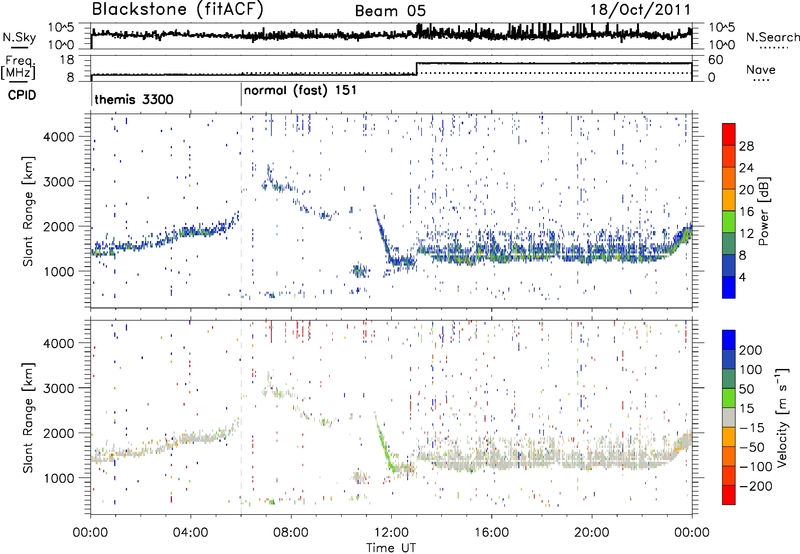The width and height of the screenshot is (800, 554).
Task: Pick Velocity colorbar segment between -100 and -50
Action: (729, 456)
